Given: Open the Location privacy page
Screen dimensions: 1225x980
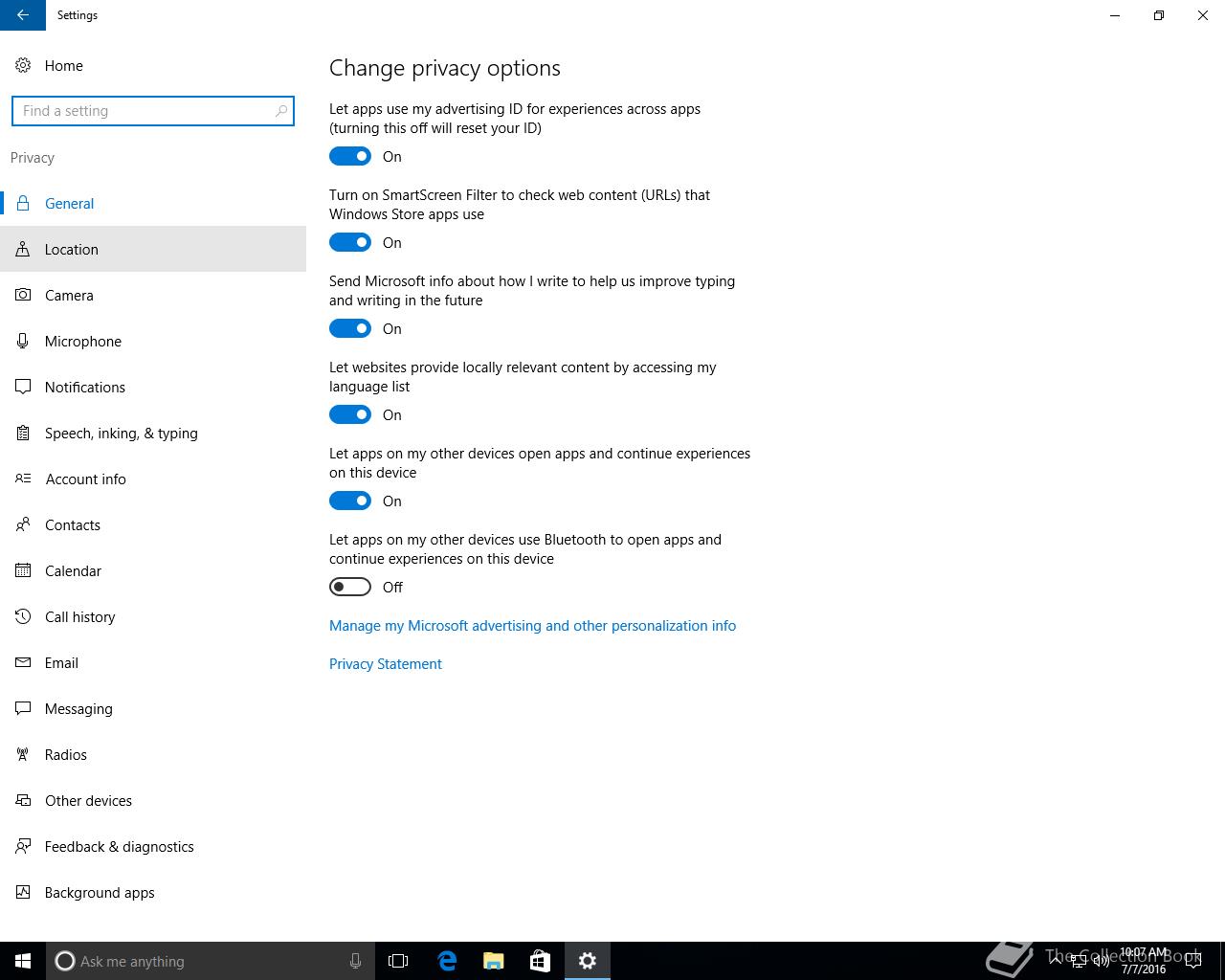Looking at the screenshot, I should tap(153, 249).
